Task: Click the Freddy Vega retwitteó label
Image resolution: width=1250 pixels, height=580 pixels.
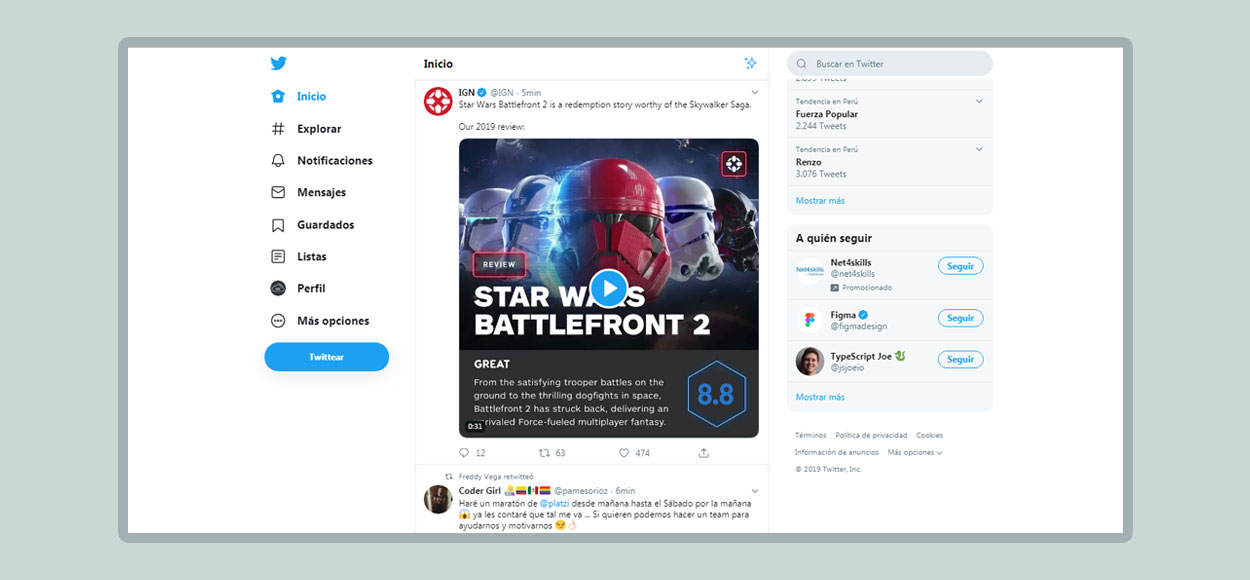Action: tap(496, 477)
